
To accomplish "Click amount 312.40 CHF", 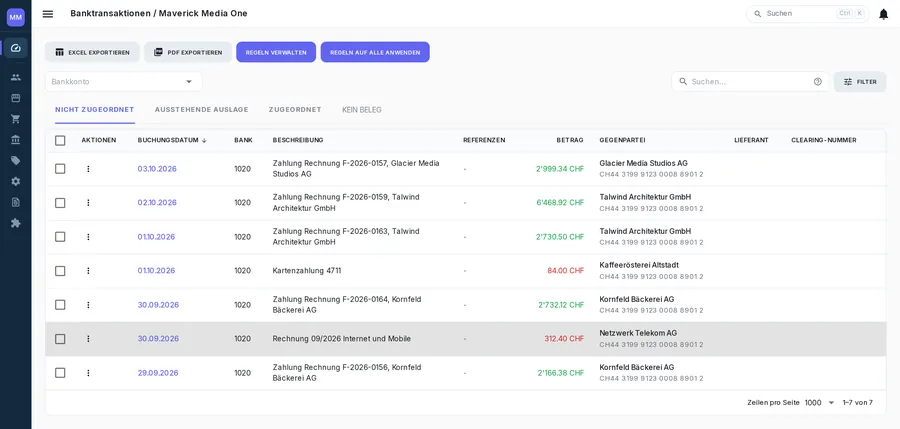I will pyautogui.click(x=564, y=339).
